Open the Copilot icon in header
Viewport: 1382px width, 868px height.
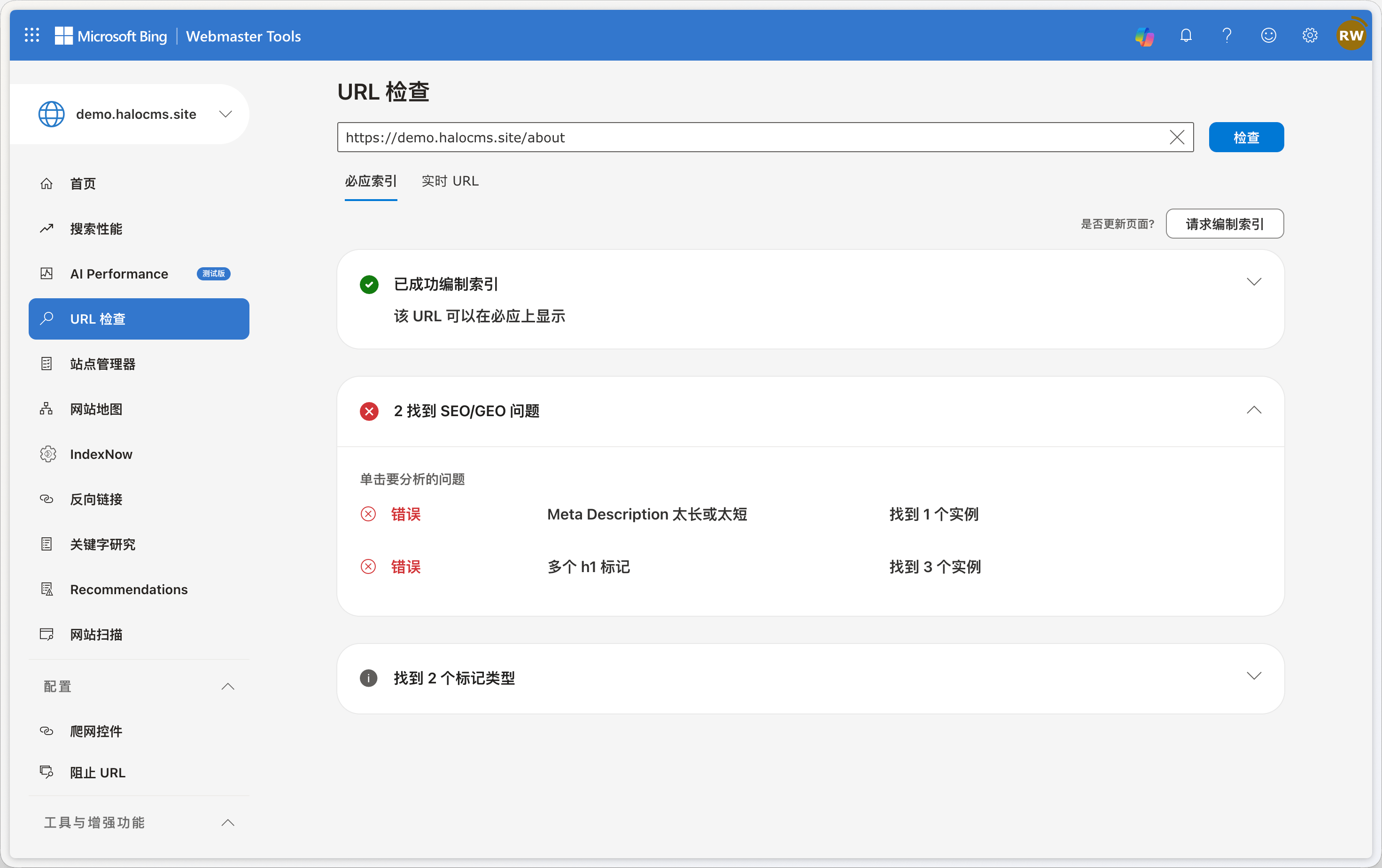[x=1144, y=36]
